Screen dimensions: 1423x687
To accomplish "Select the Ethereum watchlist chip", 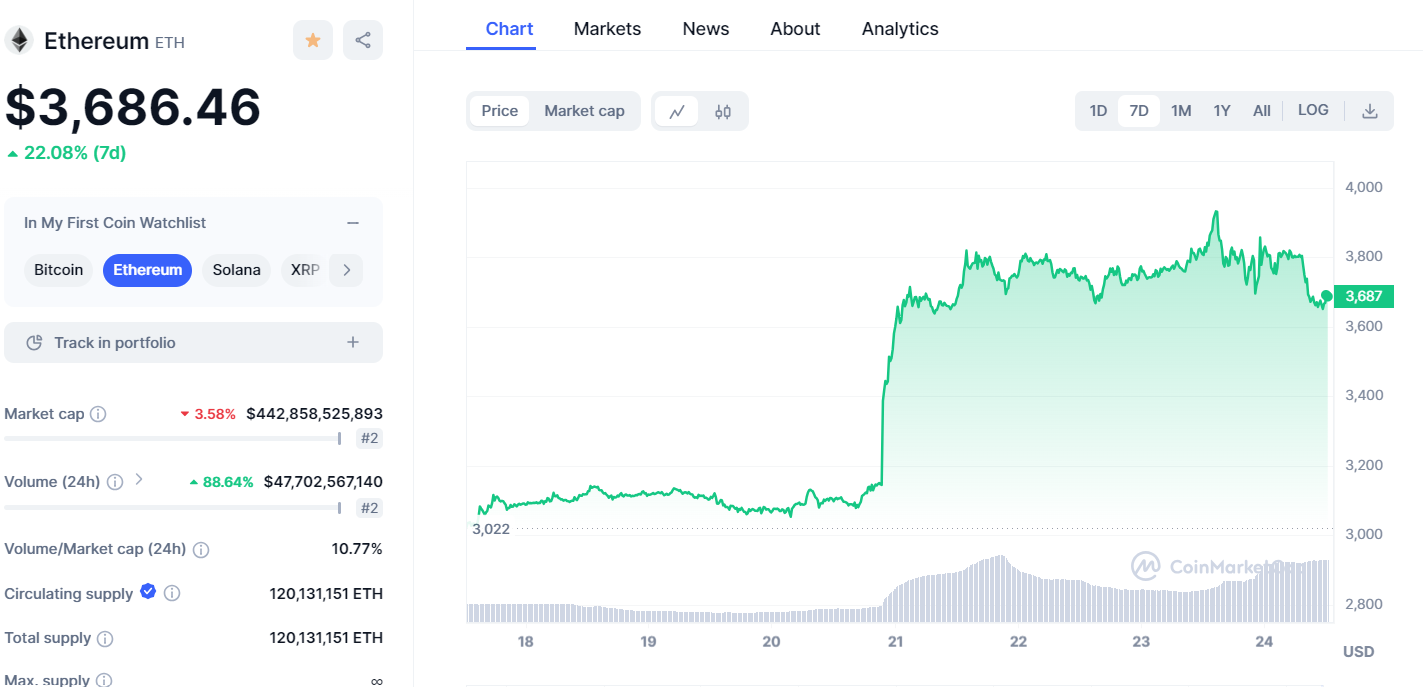I will pyautogui.click(x=148, y=270).
